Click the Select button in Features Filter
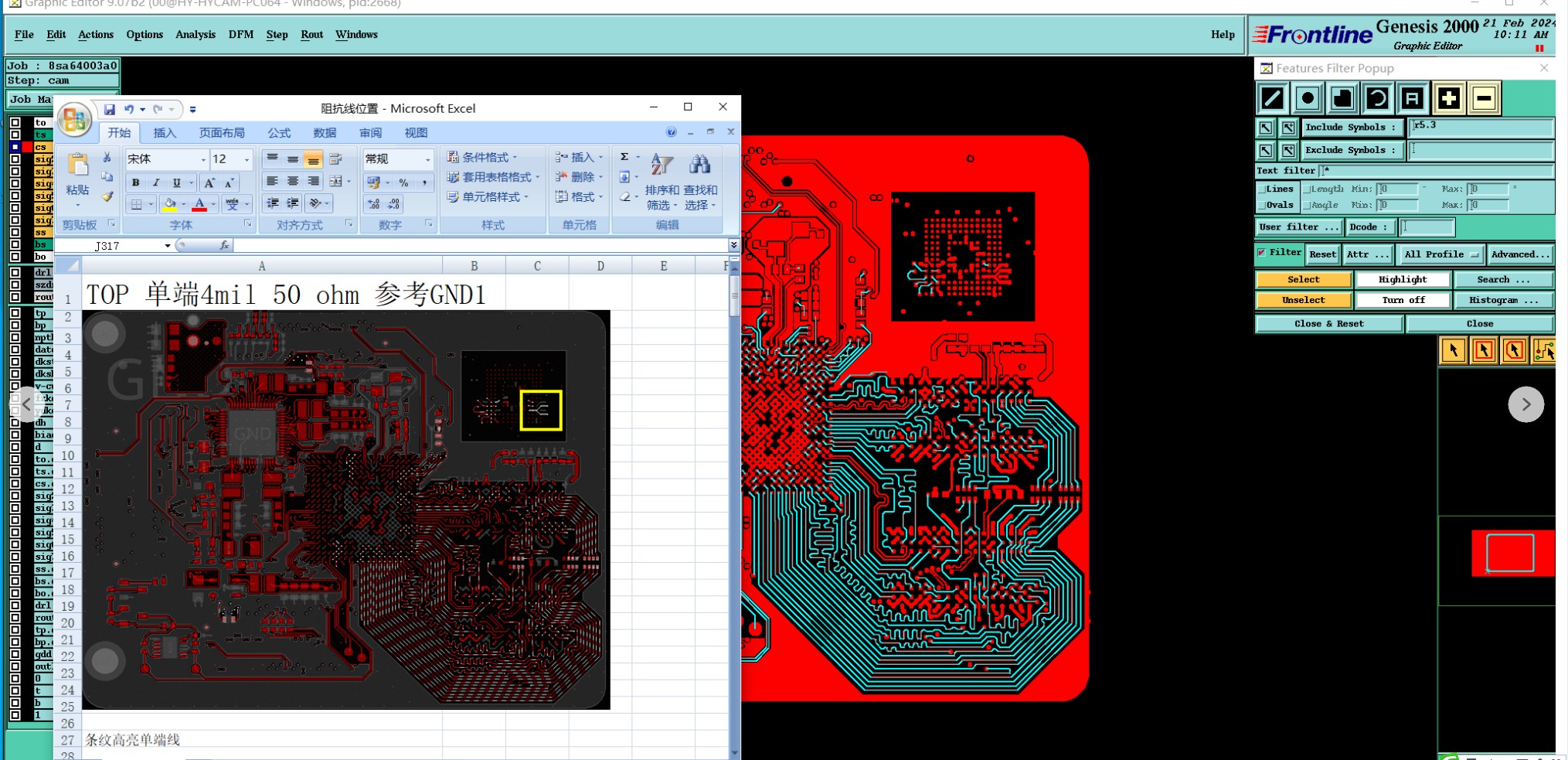The image size is (1568, 760). [1304, 280]
